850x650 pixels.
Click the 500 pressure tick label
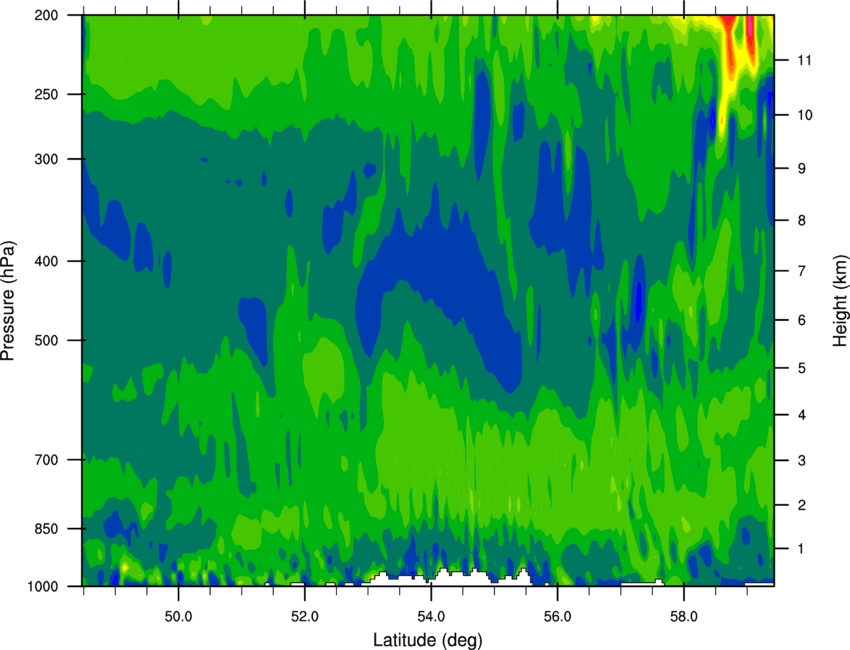pyautogui.click(x=47, y=340)
